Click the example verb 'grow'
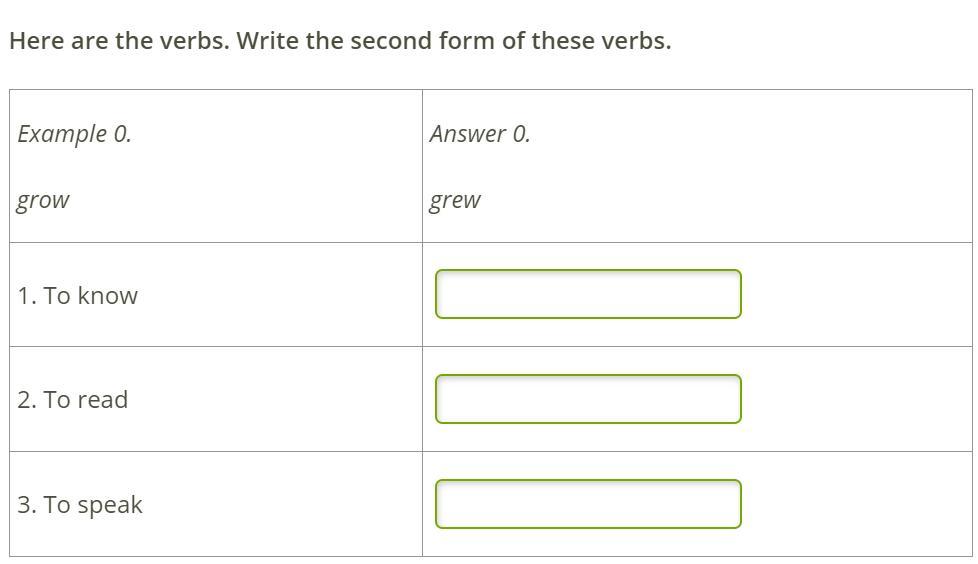The width and height of the screenshot is (978, 564). [x=43, y=200]
